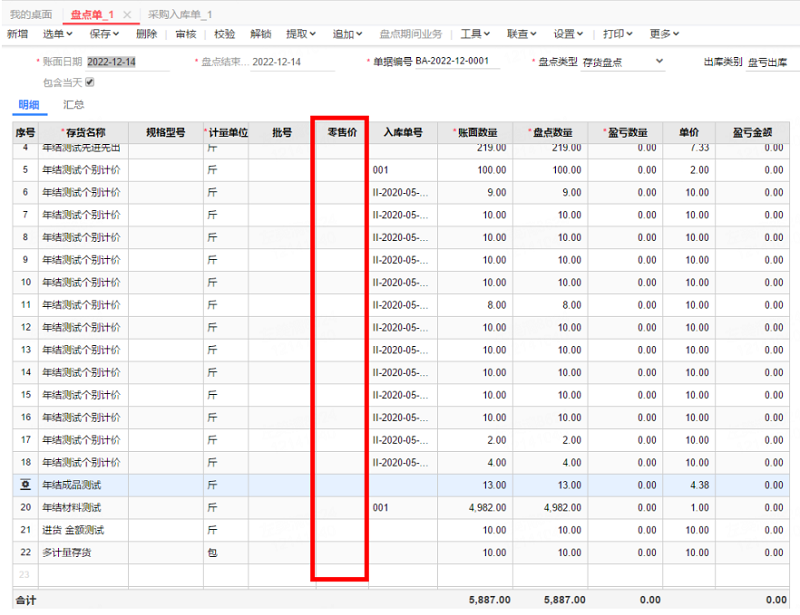Close the 盘点单_1 tab
Image resolution: width=800 pixels, height=615 pixels.
pyautogui.click(x=127, y=15)
